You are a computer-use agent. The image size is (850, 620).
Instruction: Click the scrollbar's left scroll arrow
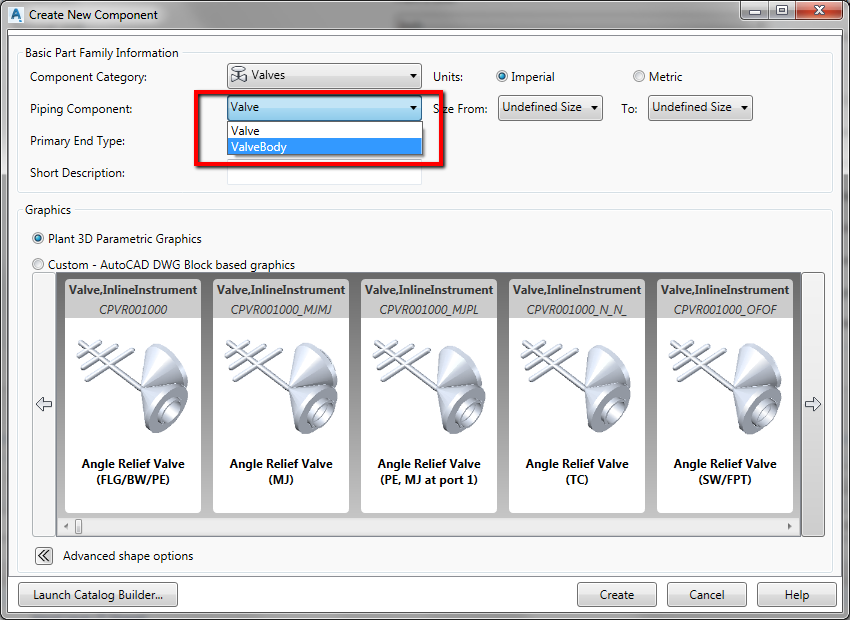66,526
